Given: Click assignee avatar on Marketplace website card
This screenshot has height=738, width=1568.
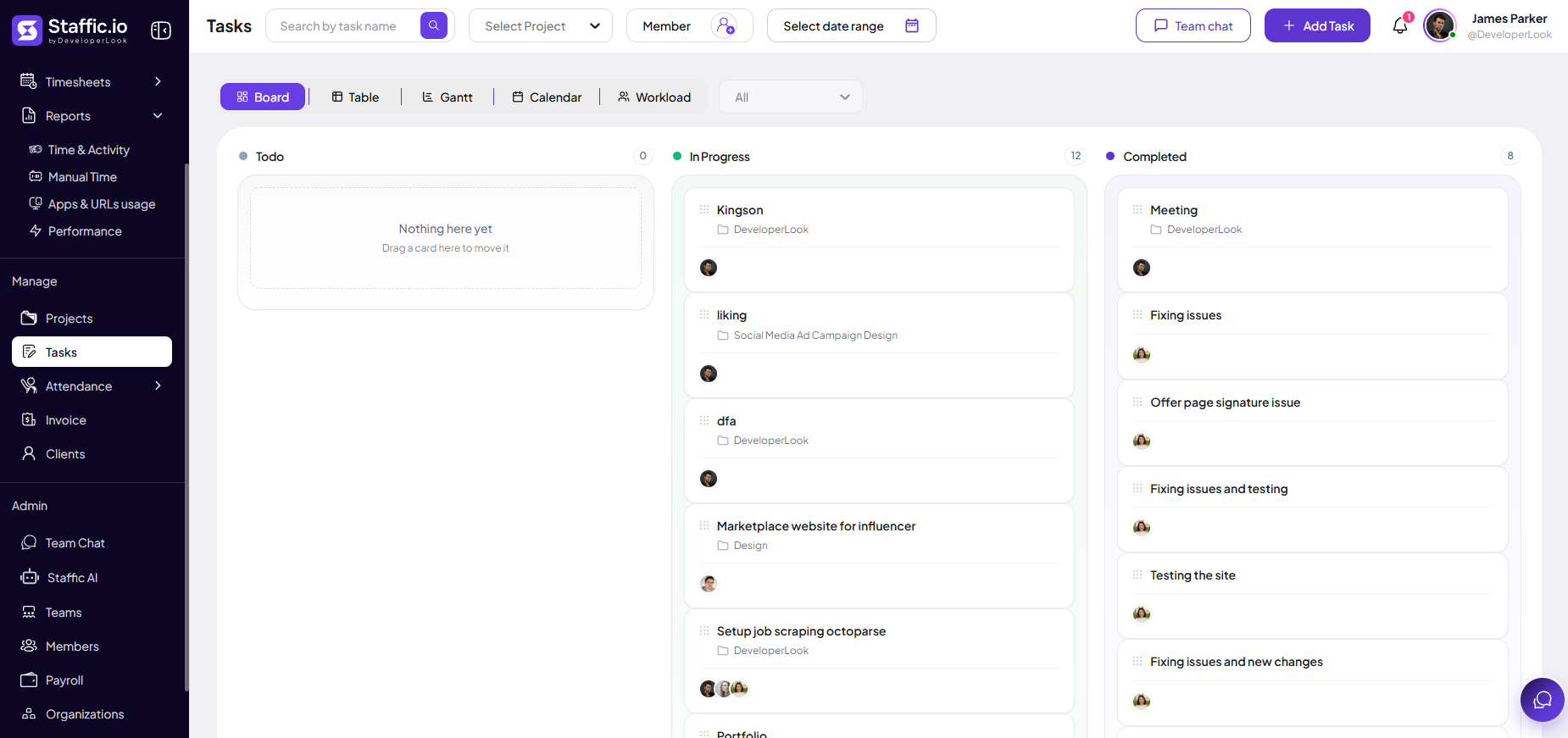Looking at the screenshot, I should coord(709,584).
